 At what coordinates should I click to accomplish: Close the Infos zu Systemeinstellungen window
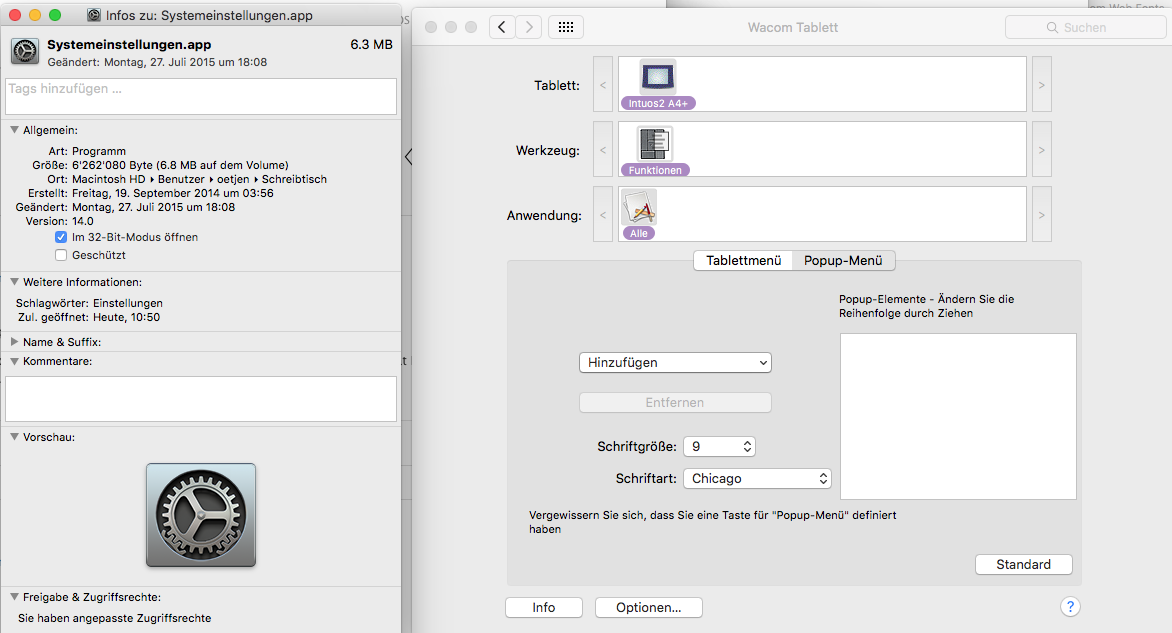point(14,15)
